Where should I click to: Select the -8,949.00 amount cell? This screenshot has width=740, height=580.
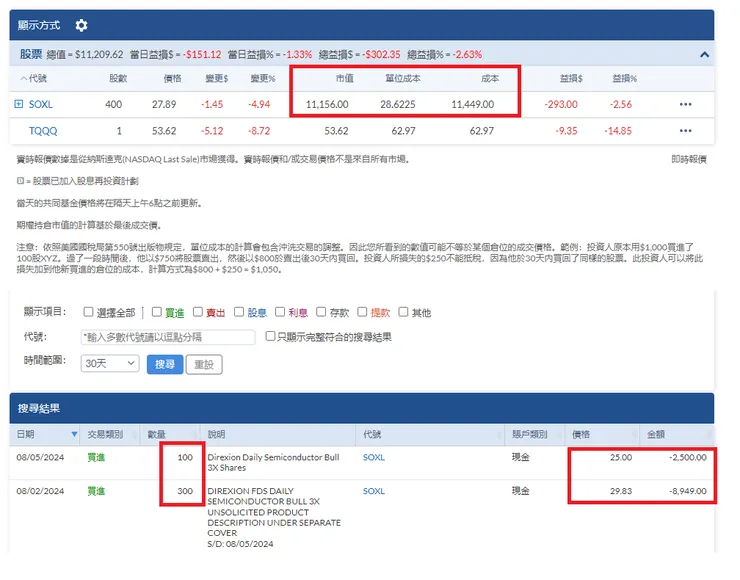pyautogui.click(x=688, y=491)
